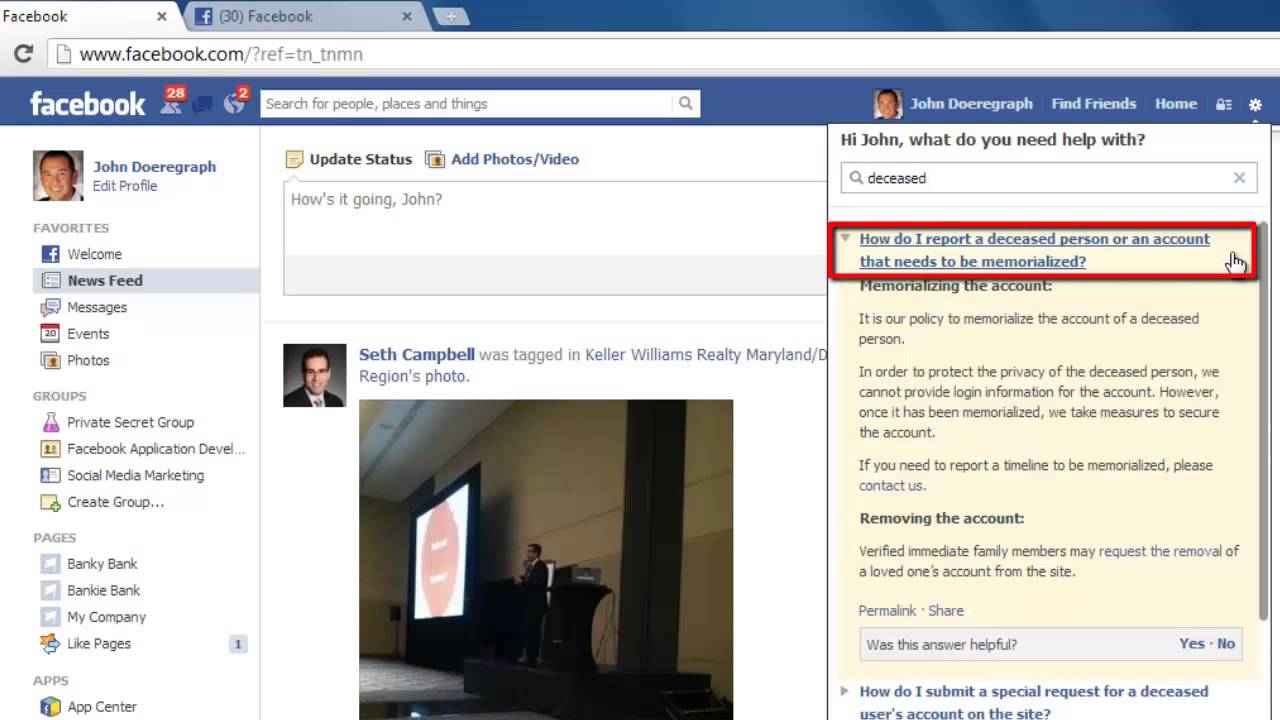Open App Center in sidebar
Image resolution: width=1280 pixels, height=720 pixels.
pos(101,707)
